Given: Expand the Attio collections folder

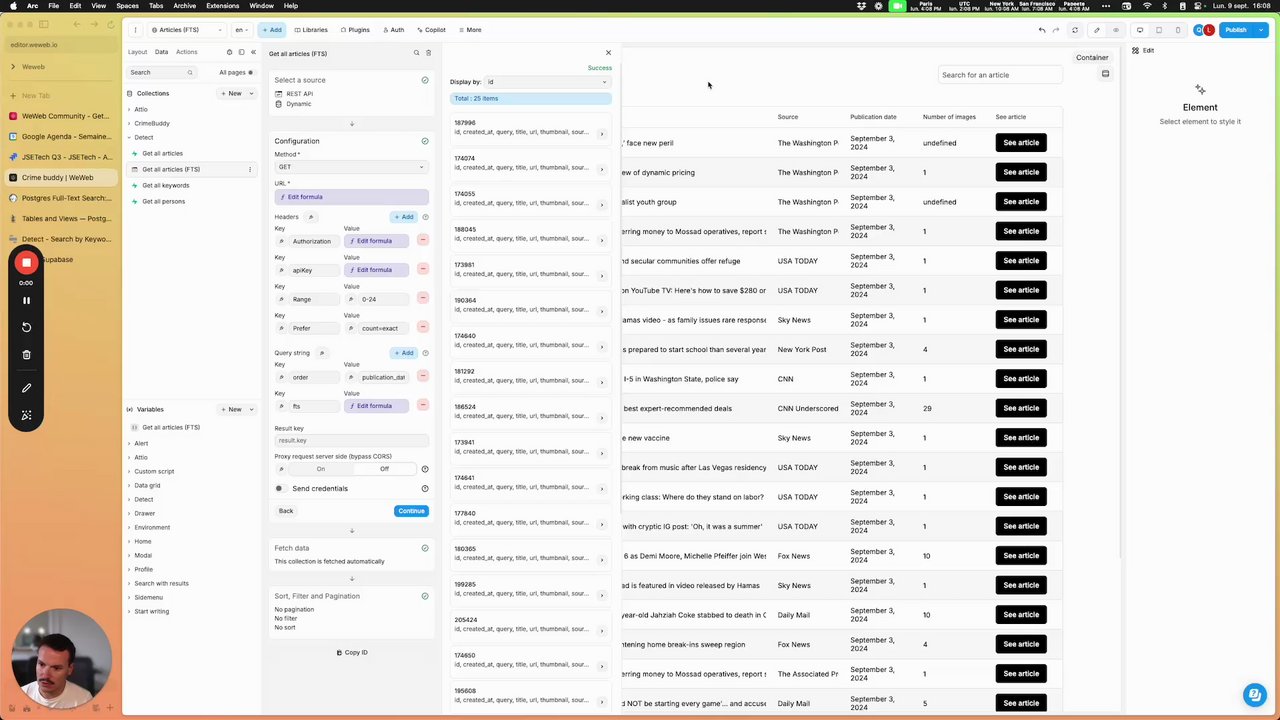Looking at the screenshot, I should coord(140,109).
